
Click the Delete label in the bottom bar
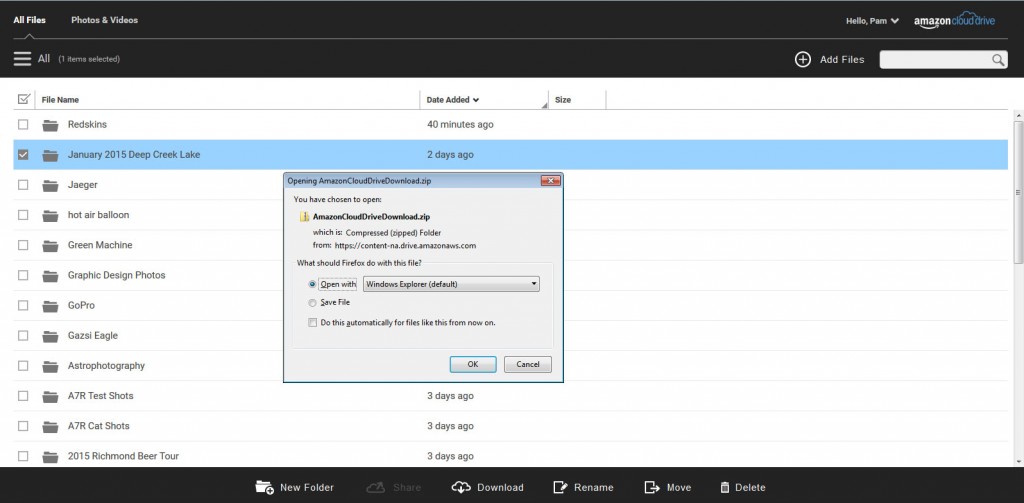coord(750,487)
